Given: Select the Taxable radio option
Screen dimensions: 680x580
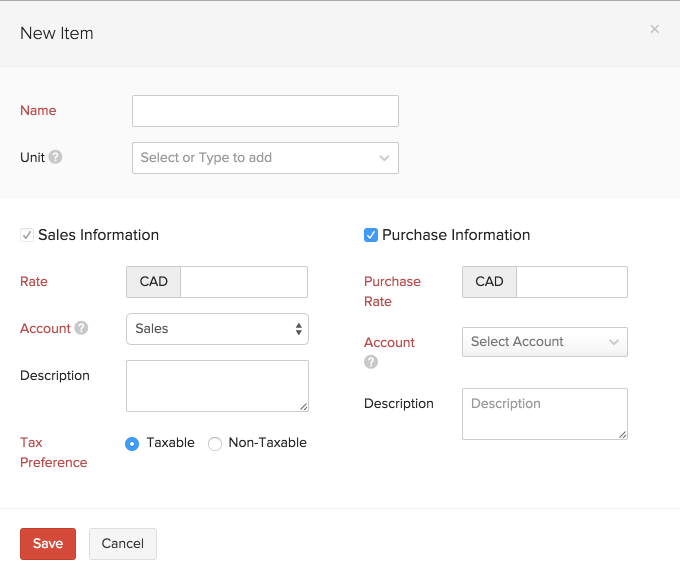Looking at the screenshot, I should click(132, 444).
